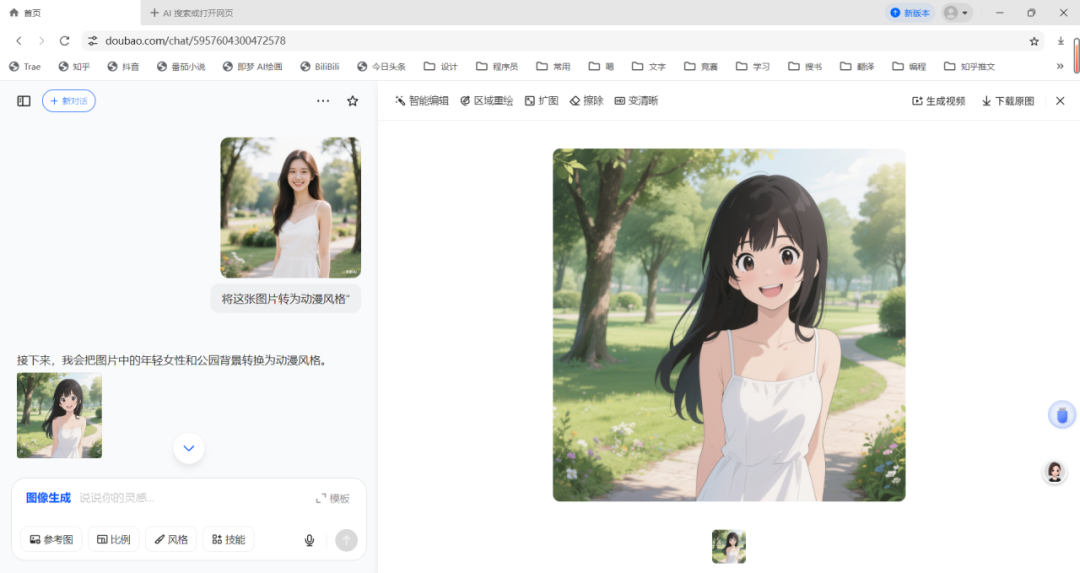This screenshot has height=573, width=1080.
Task: Select the 擦除 erase tool
Action: pos(587,101)
